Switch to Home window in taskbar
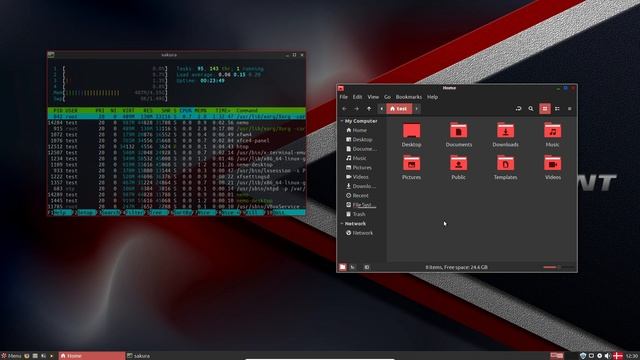The width and height of the screenshot is (640, 360). pos(92,356)
